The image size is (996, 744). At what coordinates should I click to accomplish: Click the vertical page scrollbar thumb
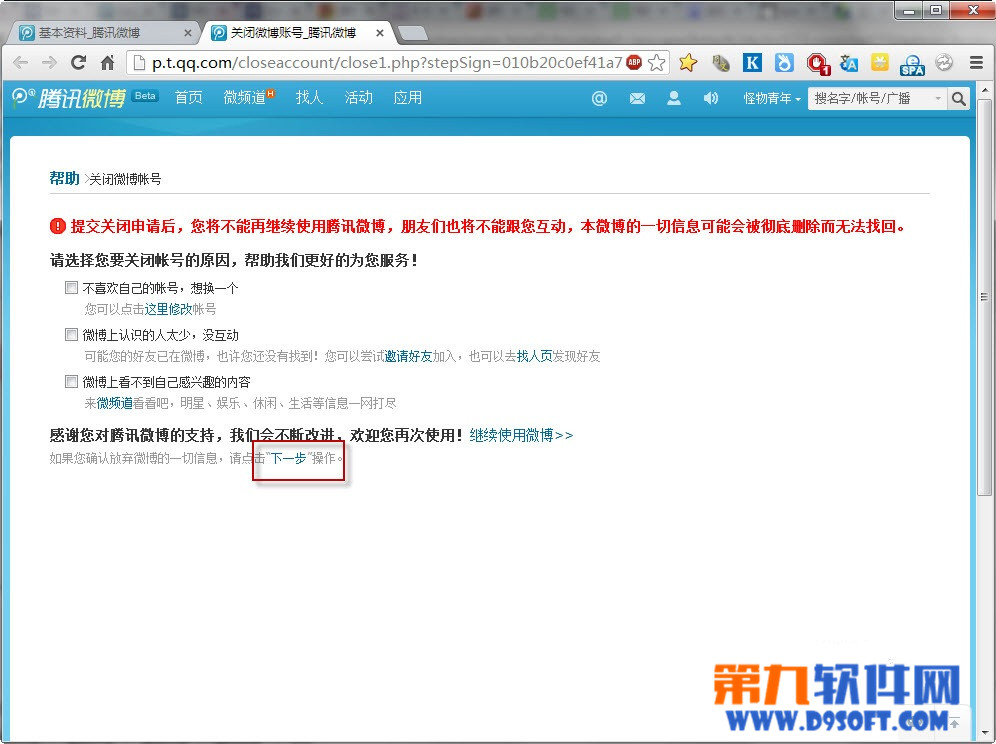pos(985,297)
